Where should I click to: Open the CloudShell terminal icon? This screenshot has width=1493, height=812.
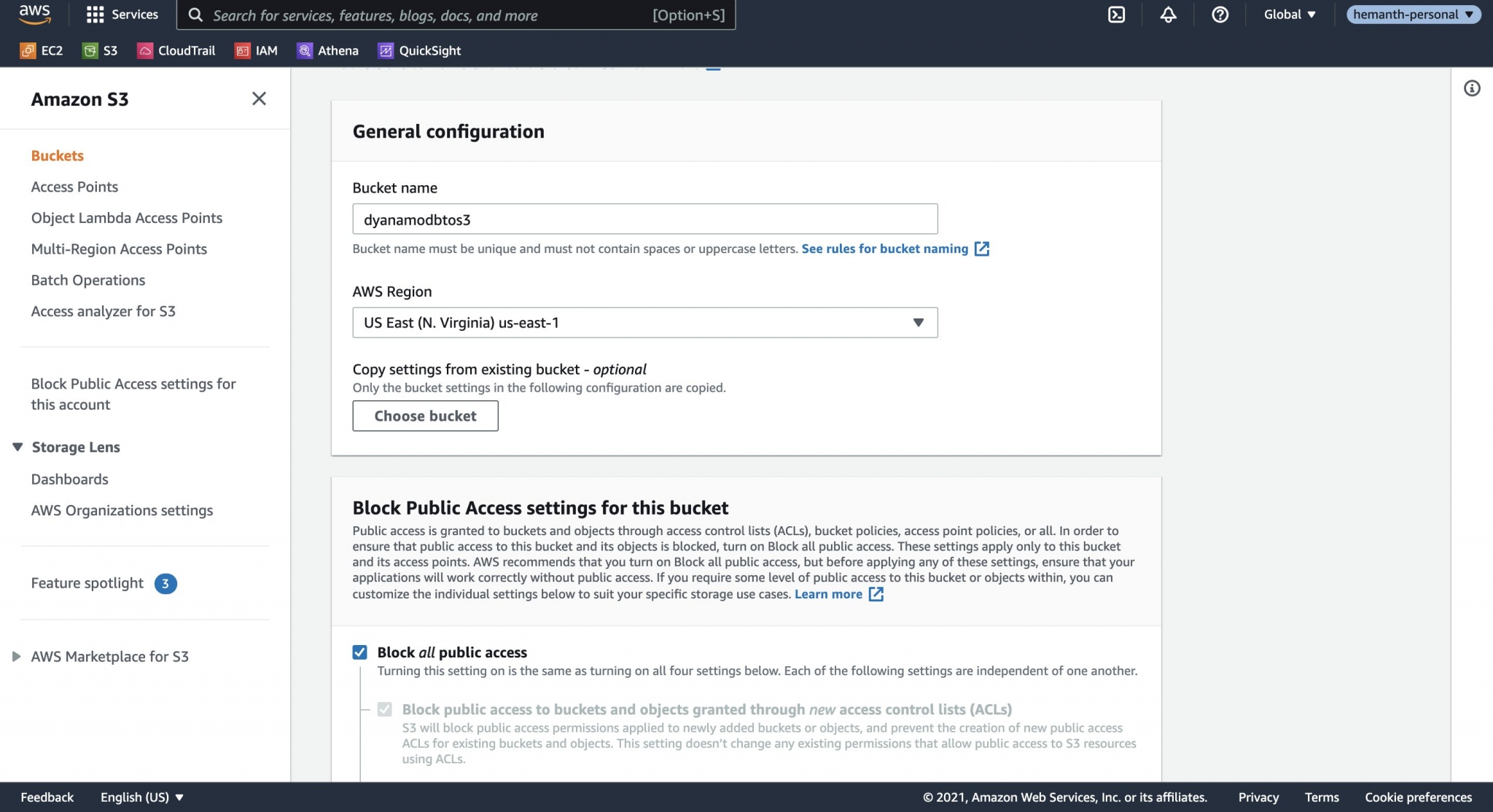1118,15
